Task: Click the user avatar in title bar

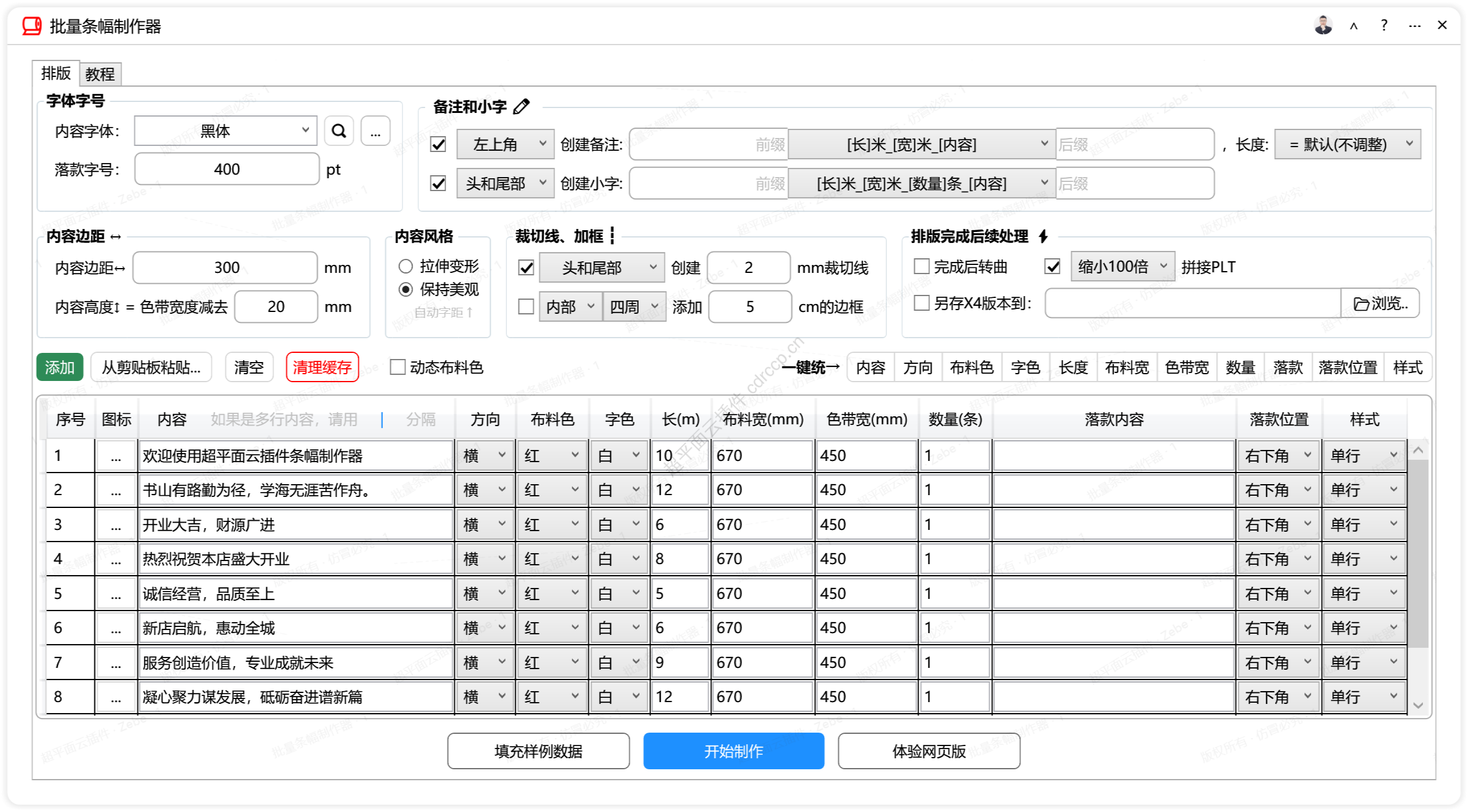Action: (1323, 26)
